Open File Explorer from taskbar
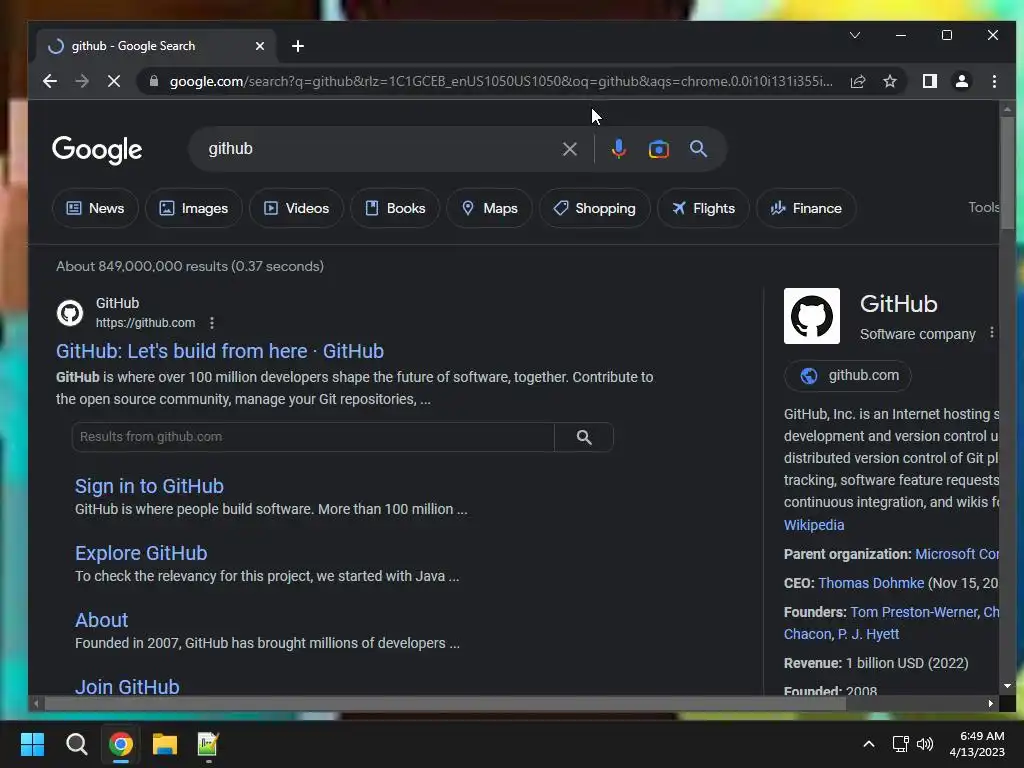1024x768 pixels. (x=165, y=744)
